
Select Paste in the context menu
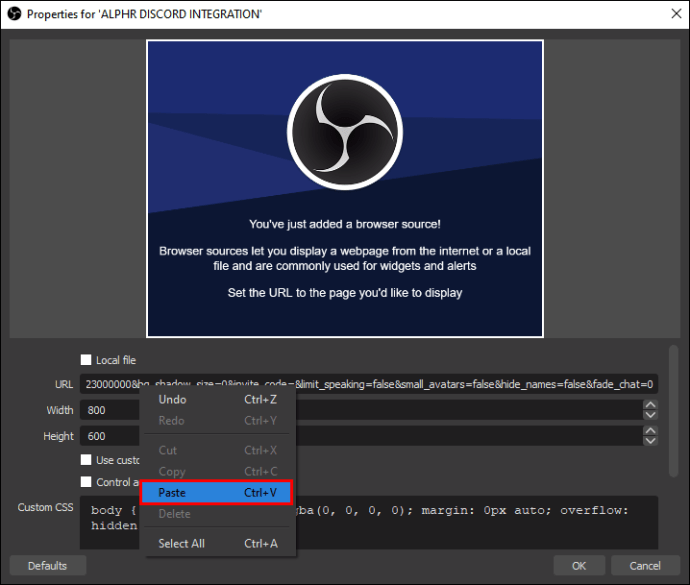216,493
